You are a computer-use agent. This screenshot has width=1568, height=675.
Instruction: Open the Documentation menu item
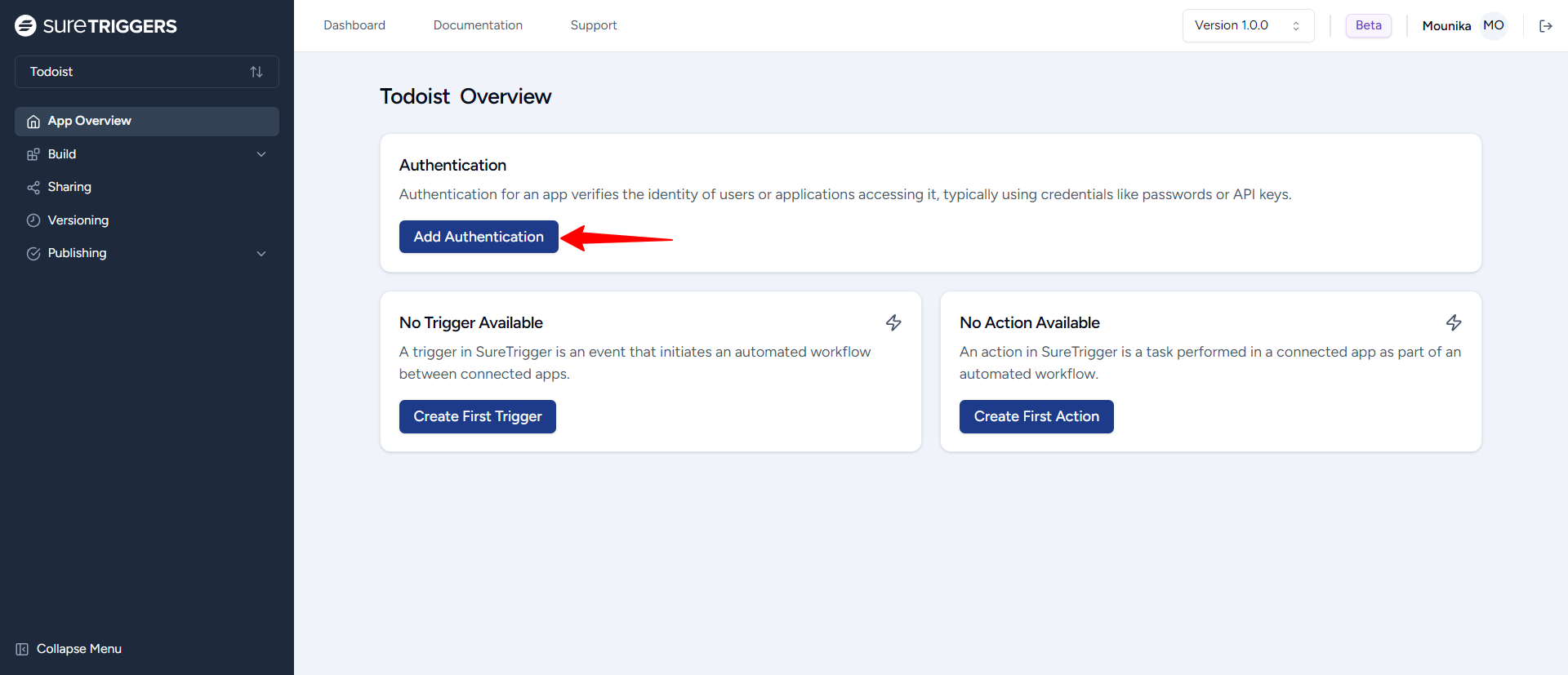478,25
